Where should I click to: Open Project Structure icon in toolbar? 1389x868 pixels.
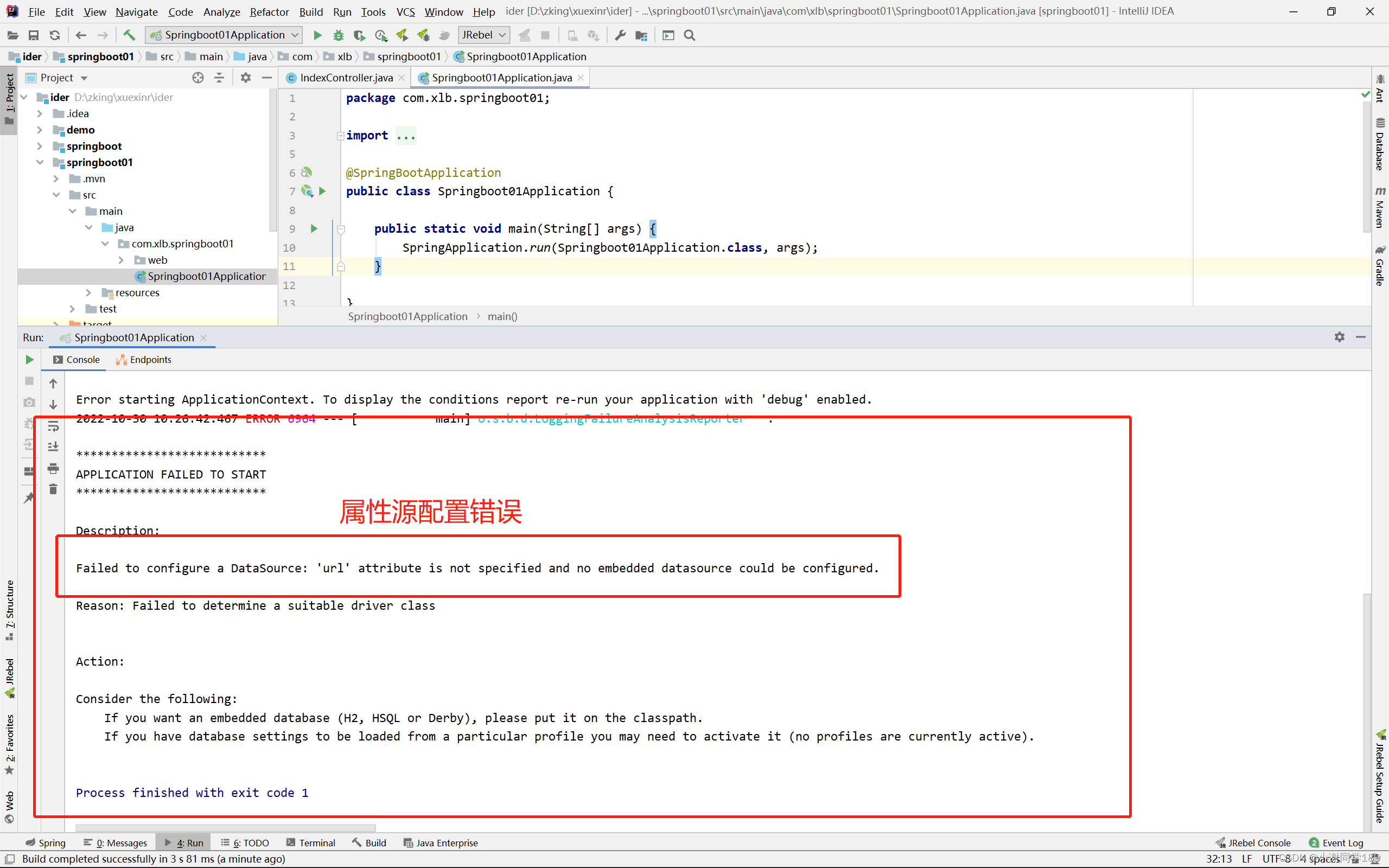641,35
